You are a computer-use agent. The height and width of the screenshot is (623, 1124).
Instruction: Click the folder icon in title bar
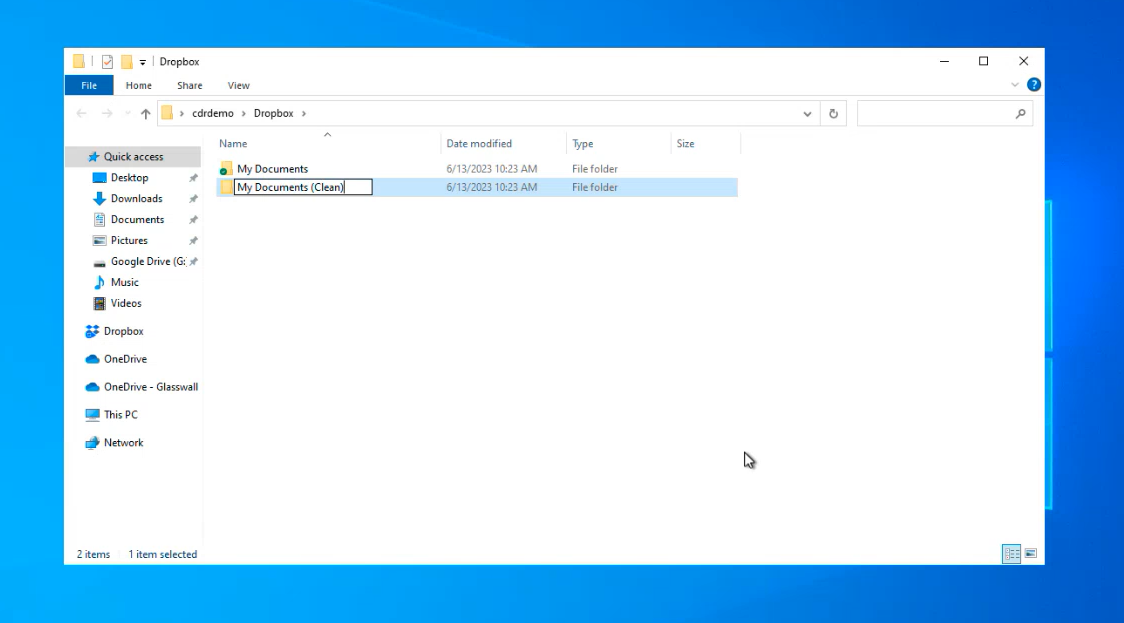tap(79, 62)
